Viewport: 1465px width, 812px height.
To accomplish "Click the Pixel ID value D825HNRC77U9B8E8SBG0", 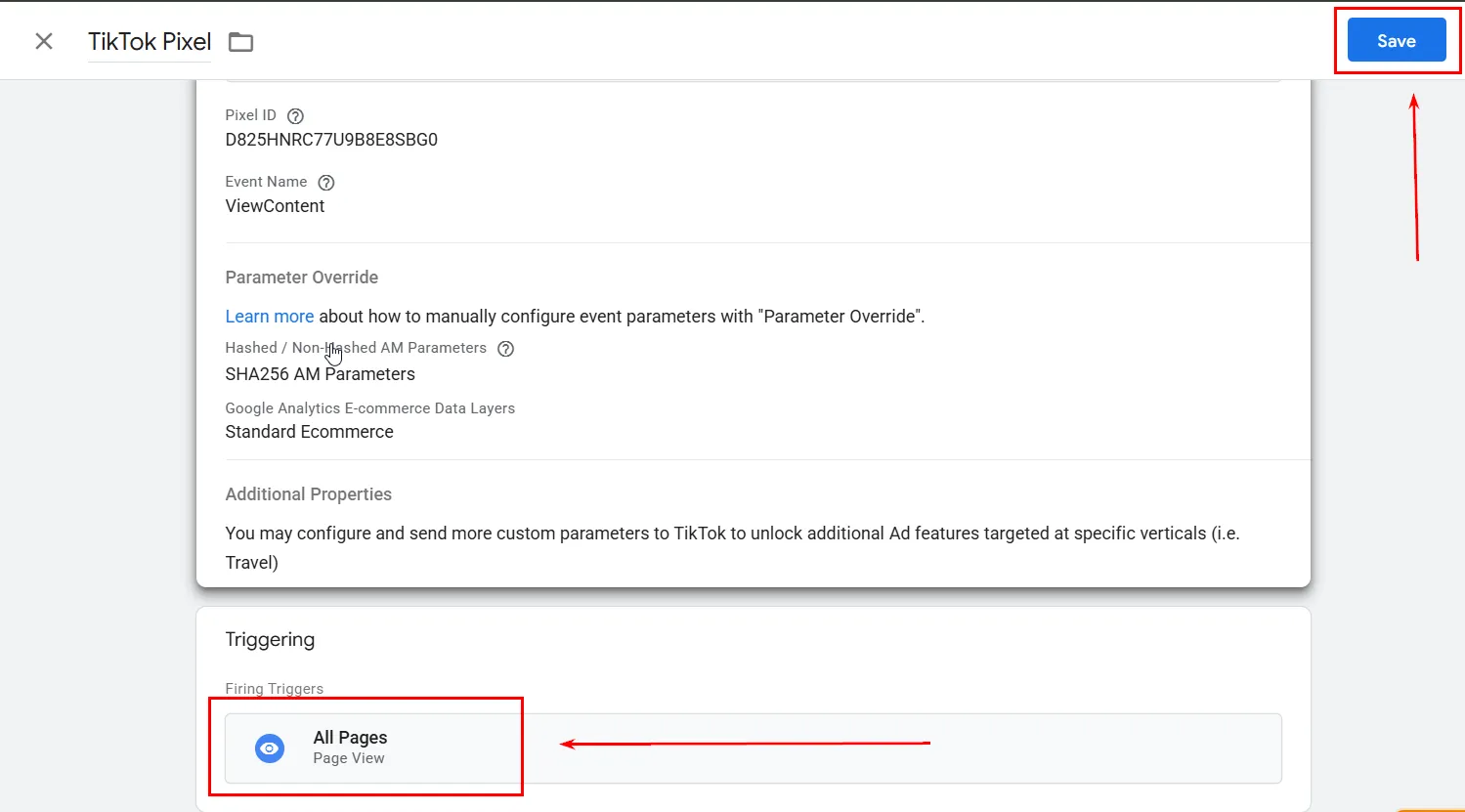I will (331, 140).
